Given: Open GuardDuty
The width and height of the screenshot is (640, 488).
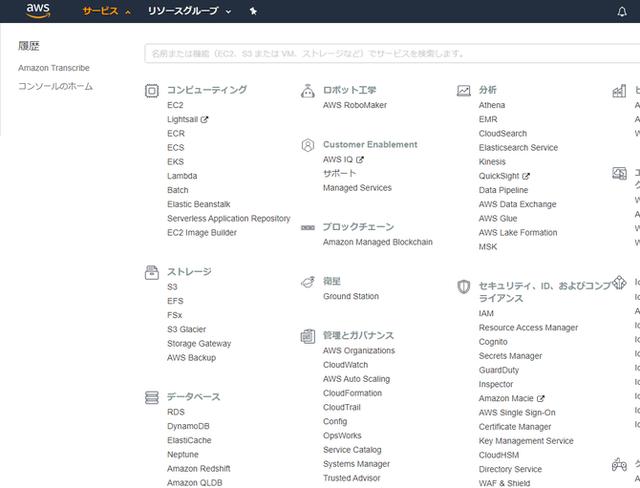Looking at the screenshot, I should click(x=499, y=370).
